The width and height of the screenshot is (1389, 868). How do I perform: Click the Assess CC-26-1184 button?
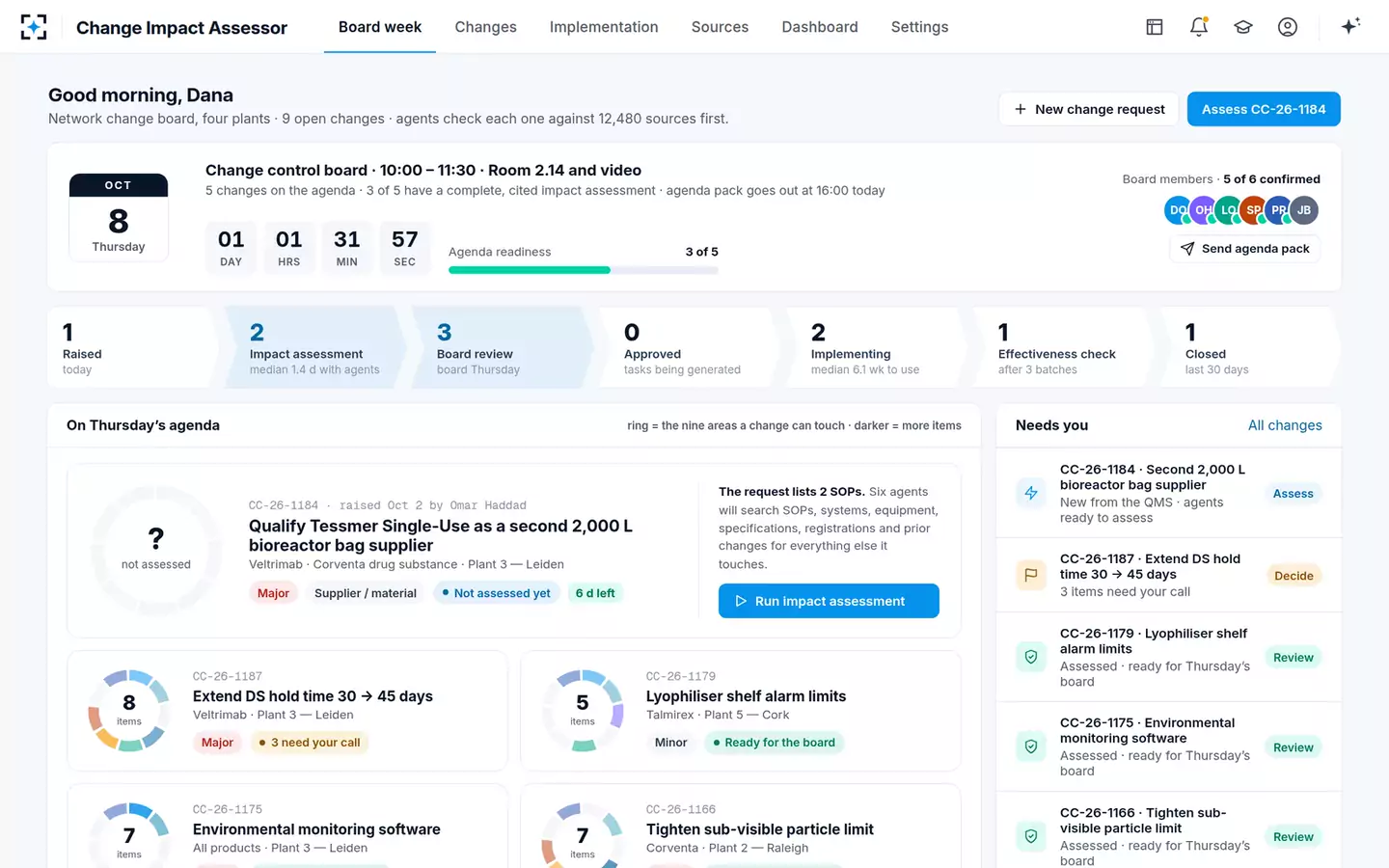pos(1264,109)
